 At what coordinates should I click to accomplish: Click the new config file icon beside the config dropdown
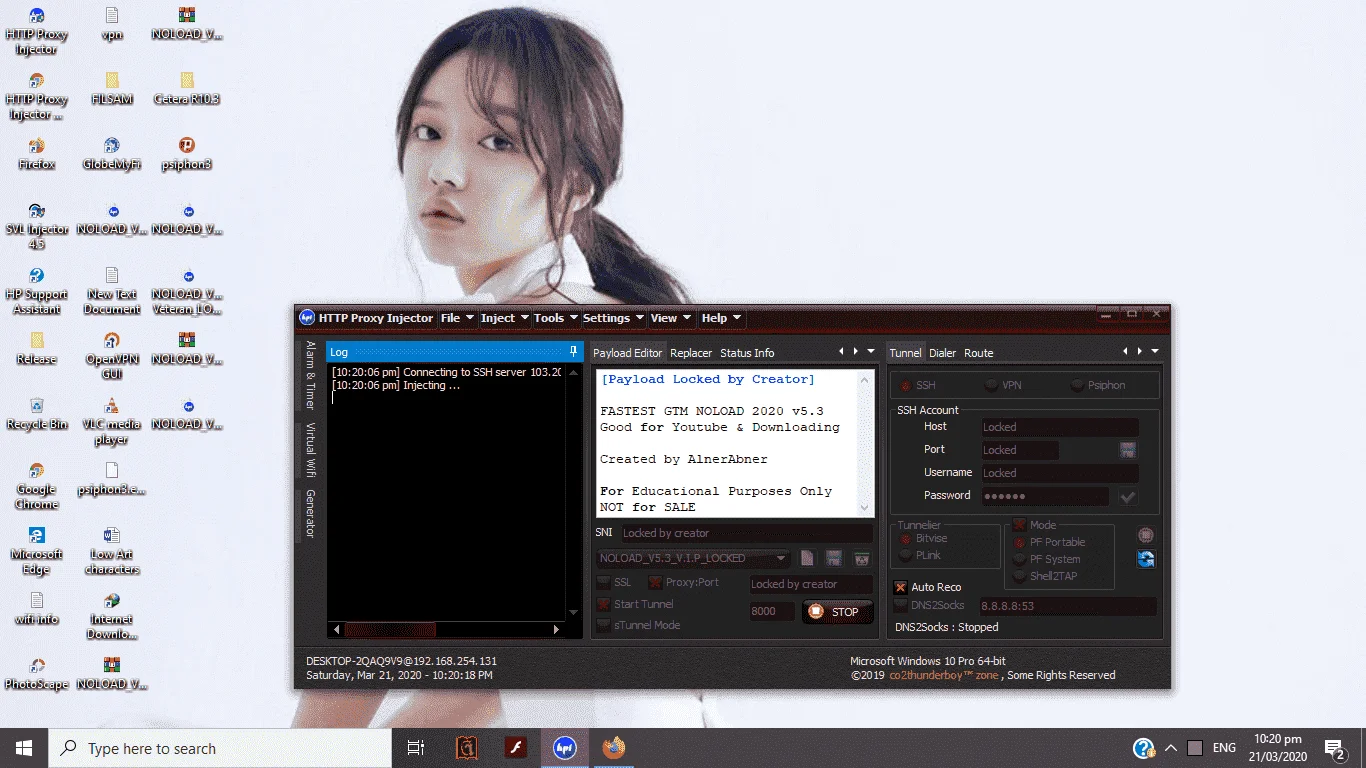(808, 558)
